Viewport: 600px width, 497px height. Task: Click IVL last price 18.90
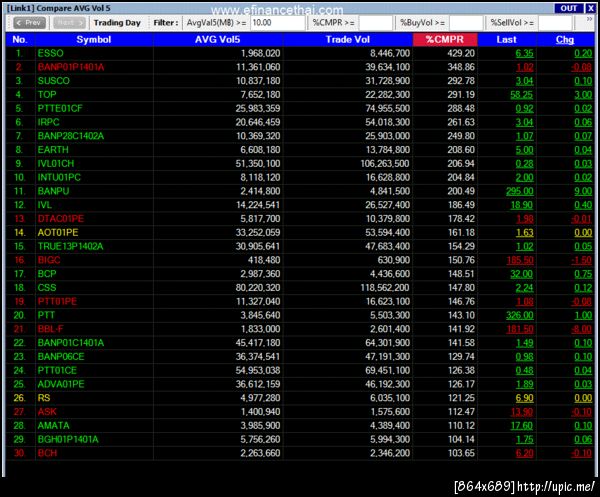click(x=522, y=205)
